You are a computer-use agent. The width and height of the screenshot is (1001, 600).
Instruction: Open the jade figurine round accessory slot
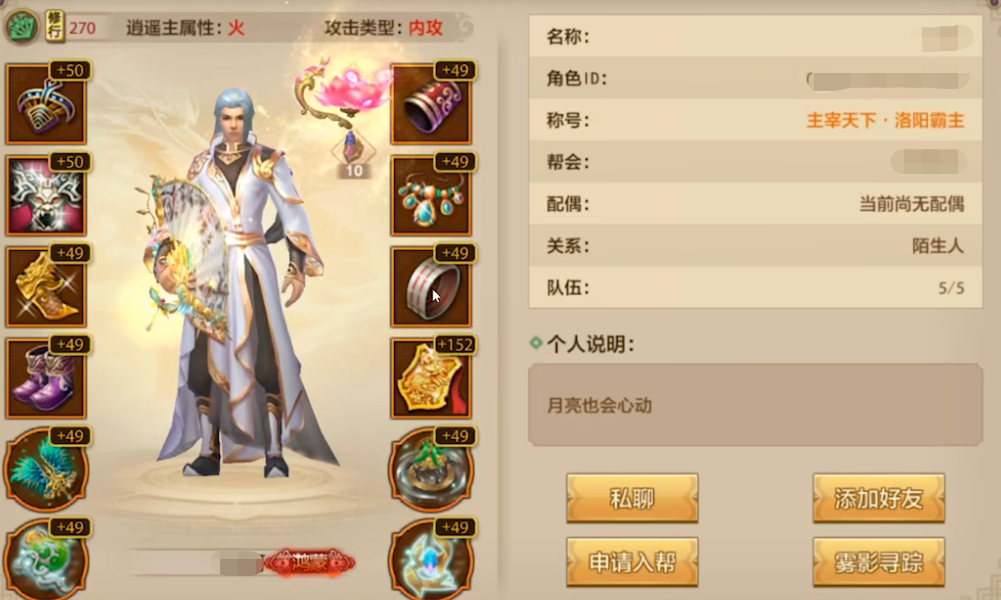tap(431, 469)
